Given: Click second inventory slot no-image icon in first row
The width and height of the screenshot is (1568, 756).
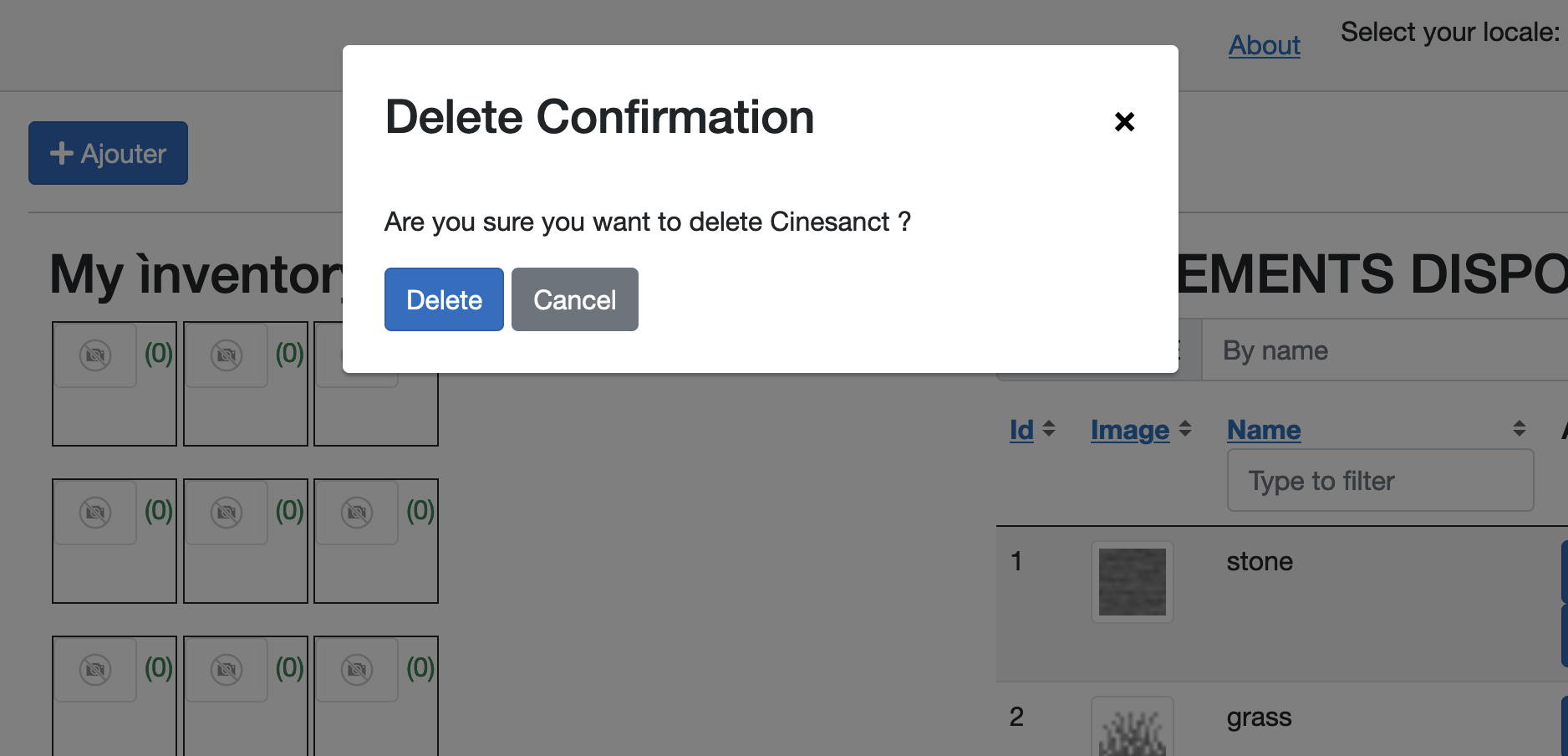Looking at the screenshot, I should 227,355.
